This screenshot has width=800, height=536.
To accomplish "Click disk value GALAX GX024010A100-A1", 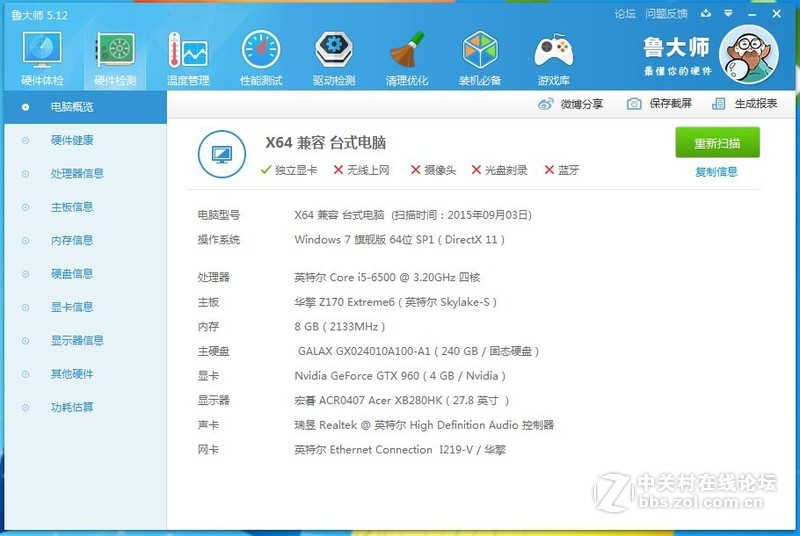I will click(x=418, y=351).
